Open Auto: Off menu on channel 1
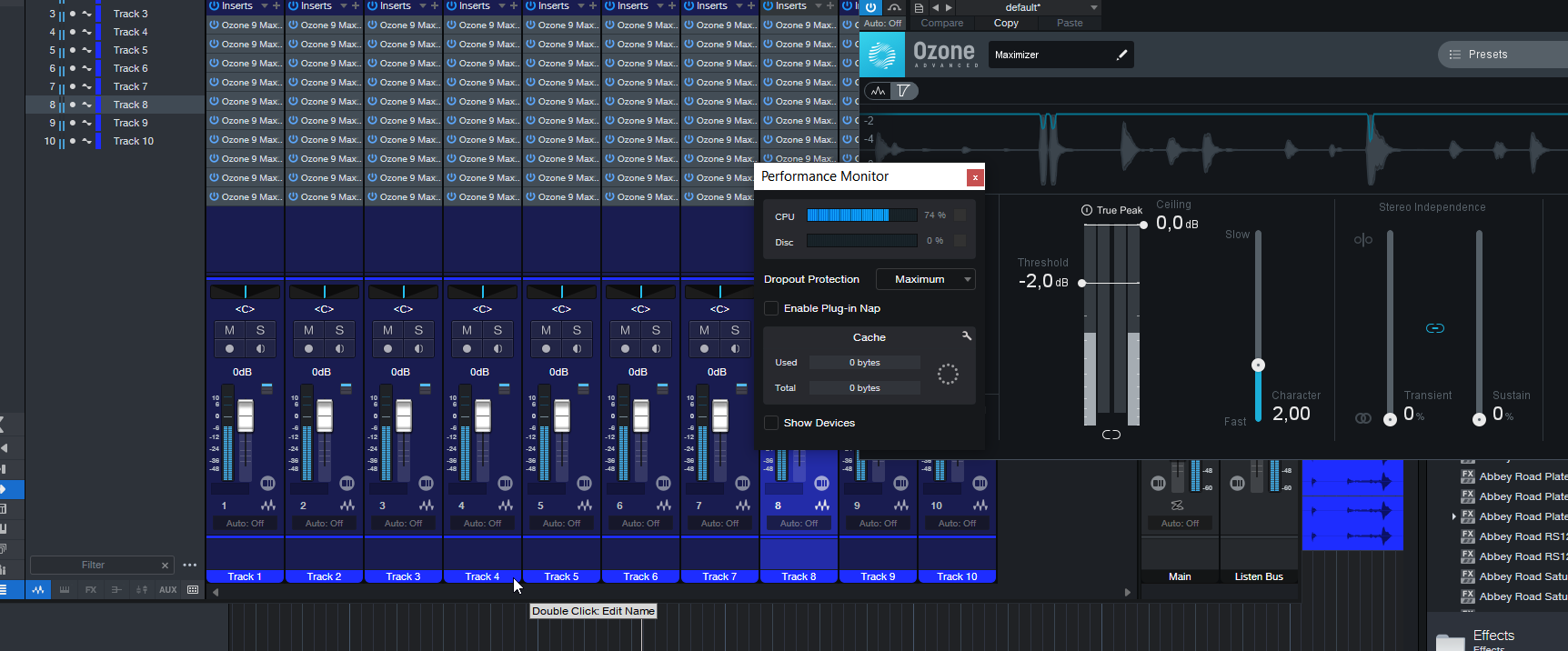The image size is (1568, 651). [245, 524]
